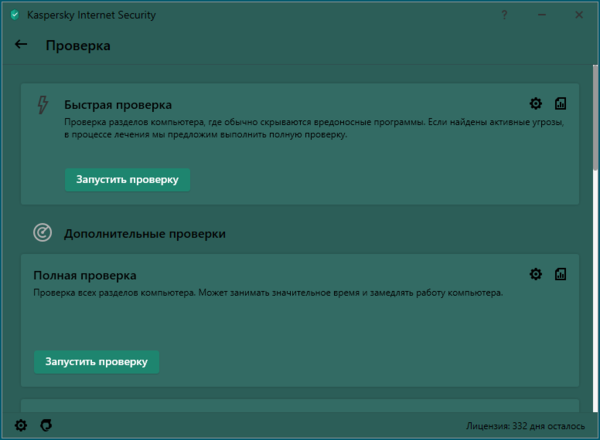This screenshot has width=600, height=440.
Task: Click the description starting Проверка всех разделов компьютера
Action: (x=268, y=293)
